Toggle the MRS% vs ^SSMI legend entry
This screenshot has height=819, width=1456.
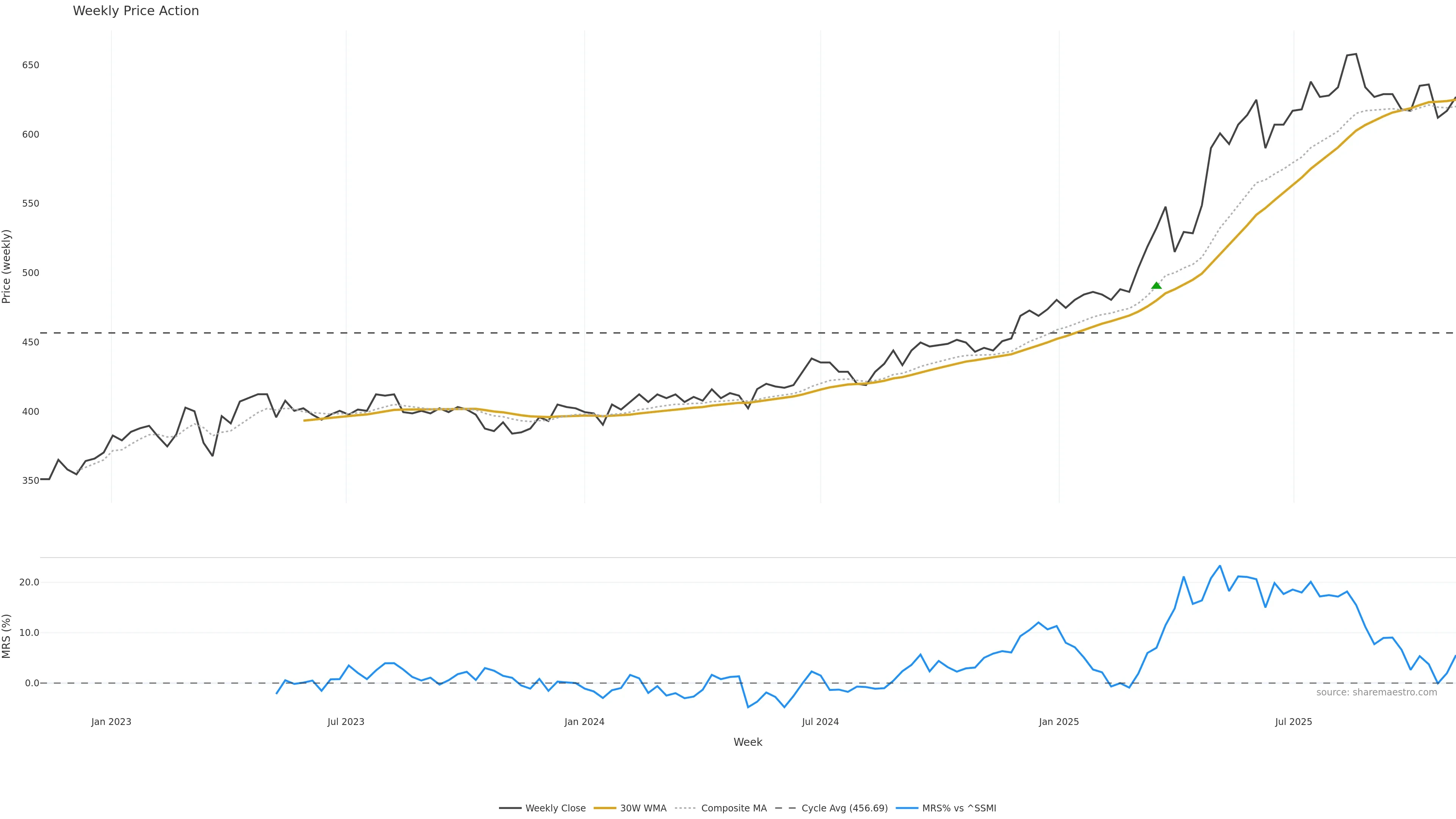tap(959, 808)
